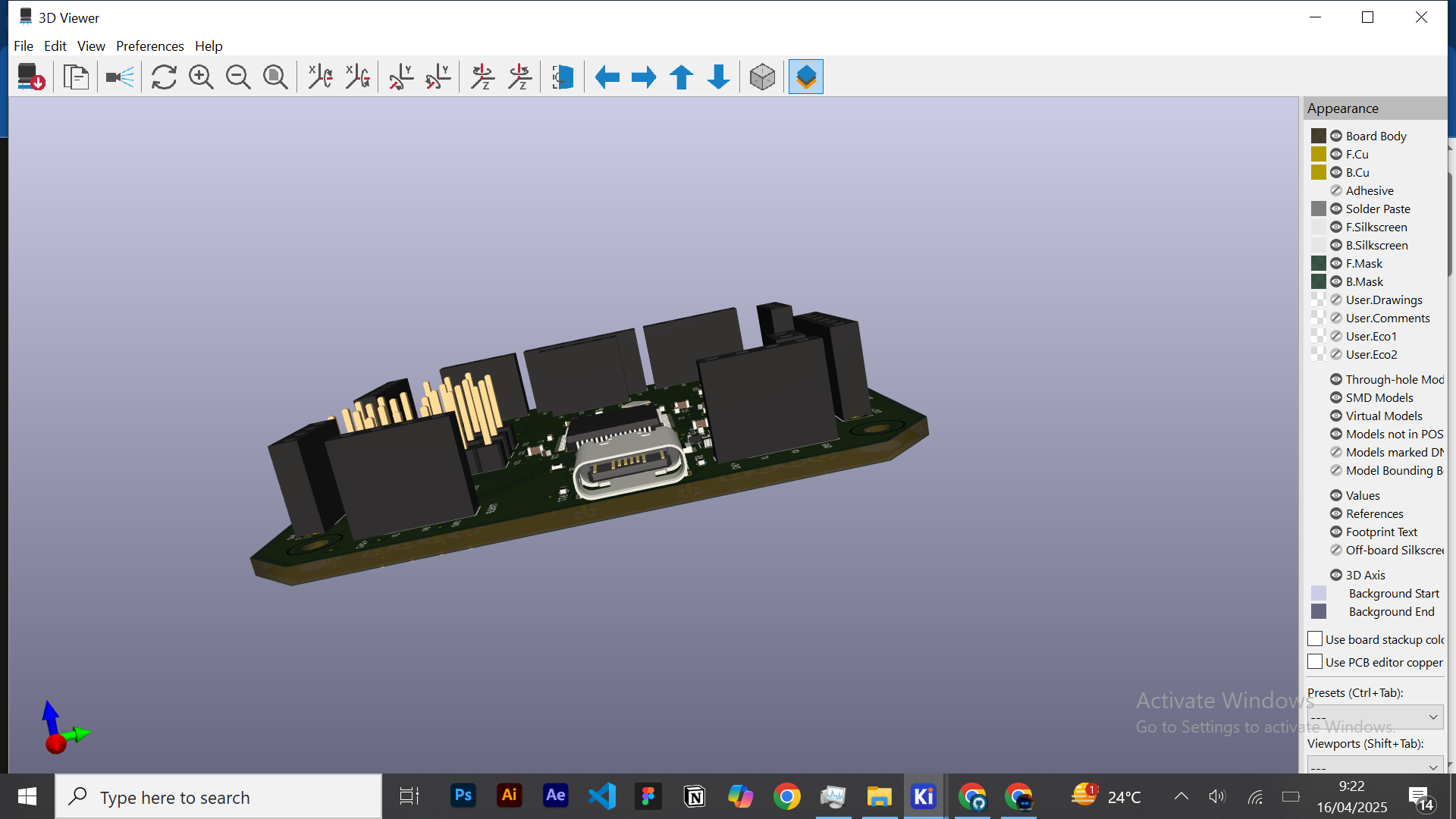Hide the Board Body layer eye
1456x819 pixels.
click(x=1336, y=136)
